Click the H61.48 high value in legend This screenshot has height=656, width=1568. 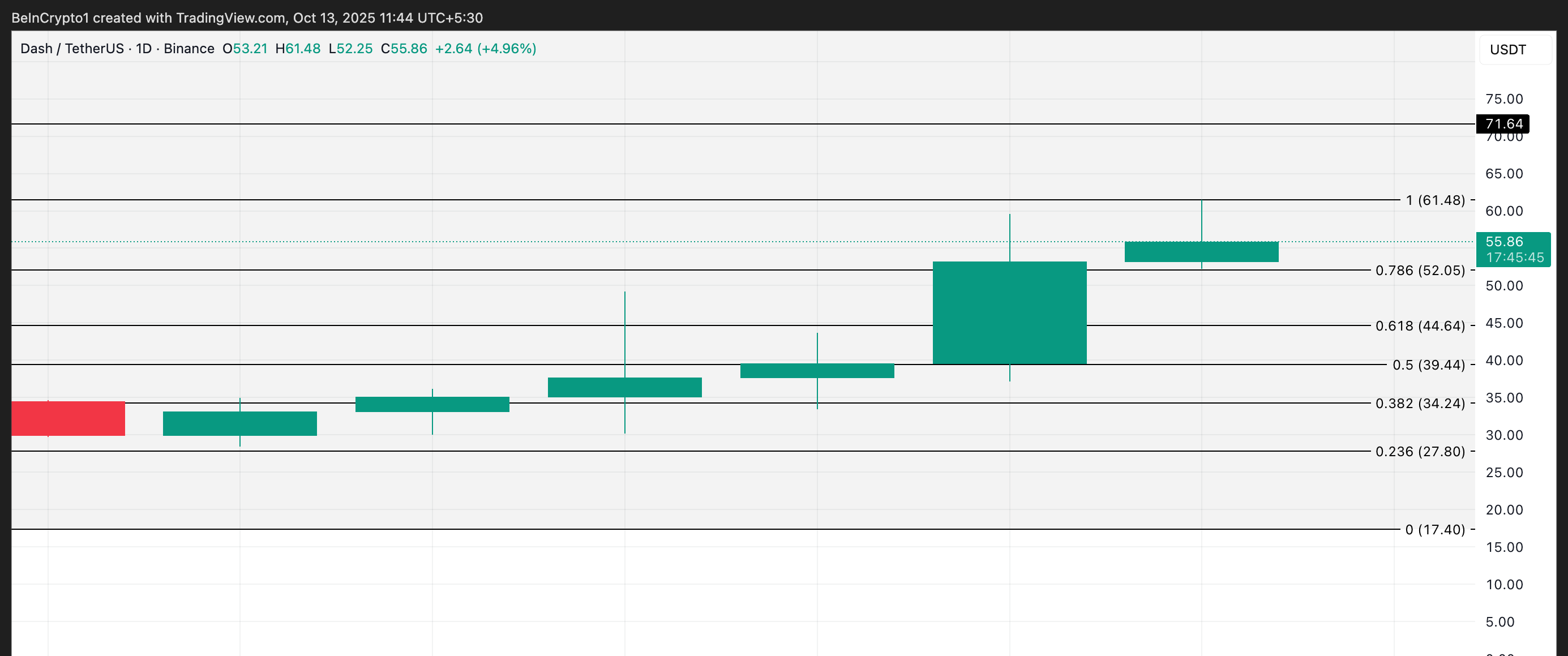[x=298, y=49]
